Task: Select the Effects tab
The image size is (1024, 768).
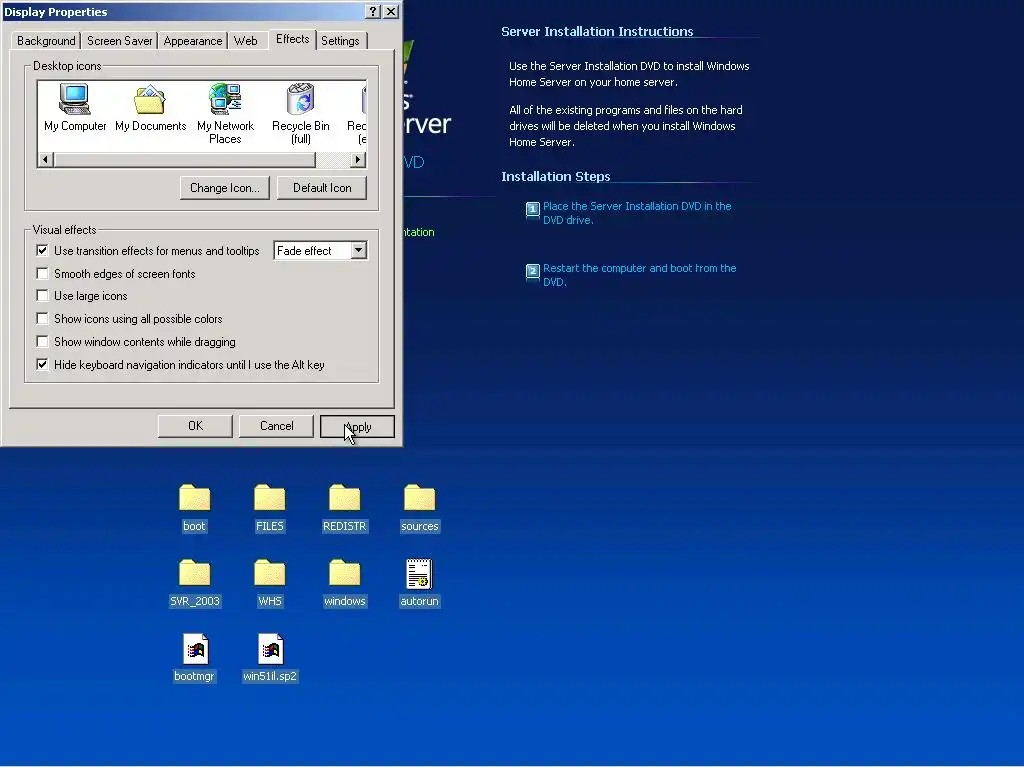Action: click(x=292, y=39)
